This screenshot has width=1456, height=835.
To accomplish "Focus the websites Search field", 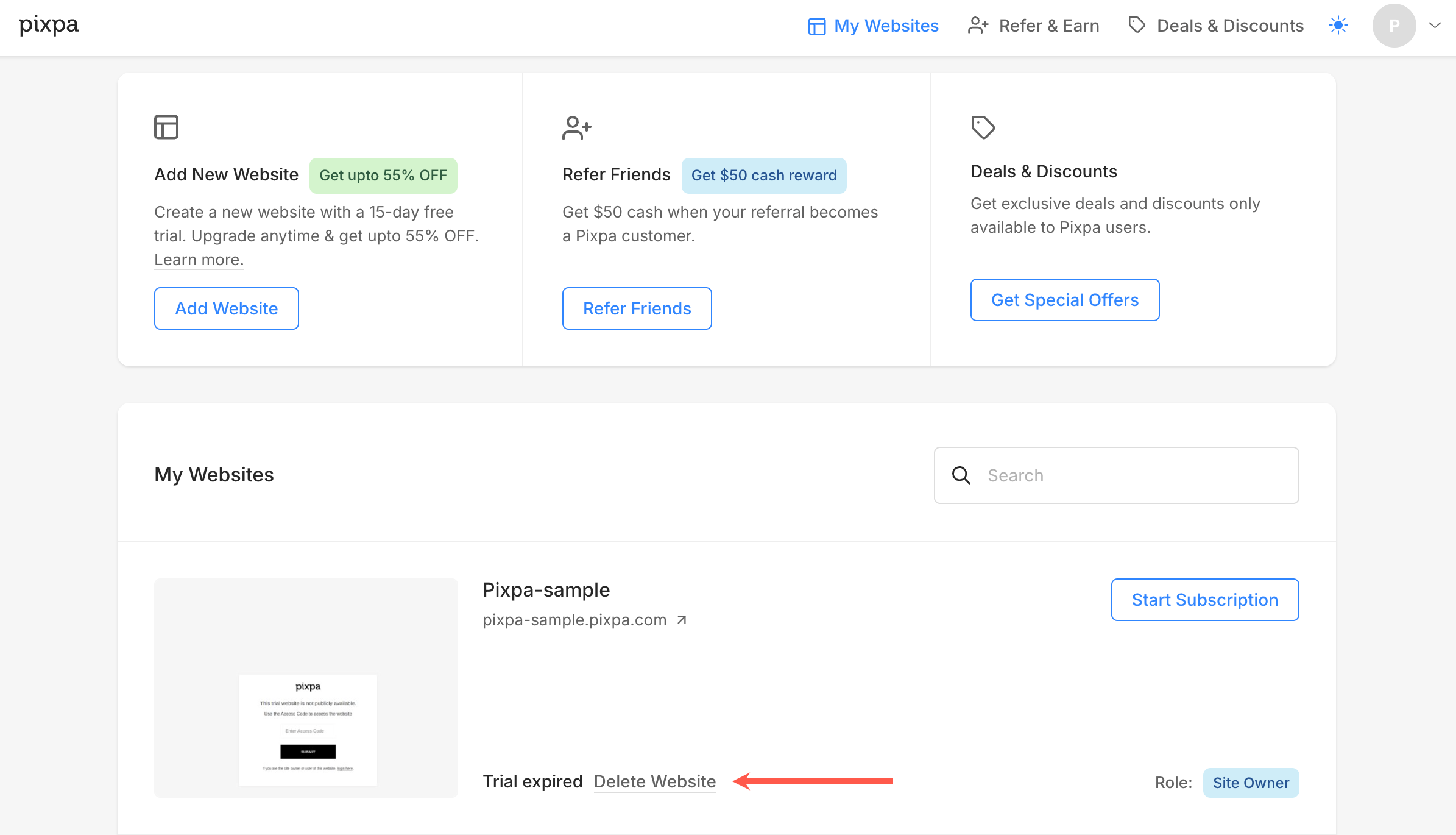I will pos(1133,475).
